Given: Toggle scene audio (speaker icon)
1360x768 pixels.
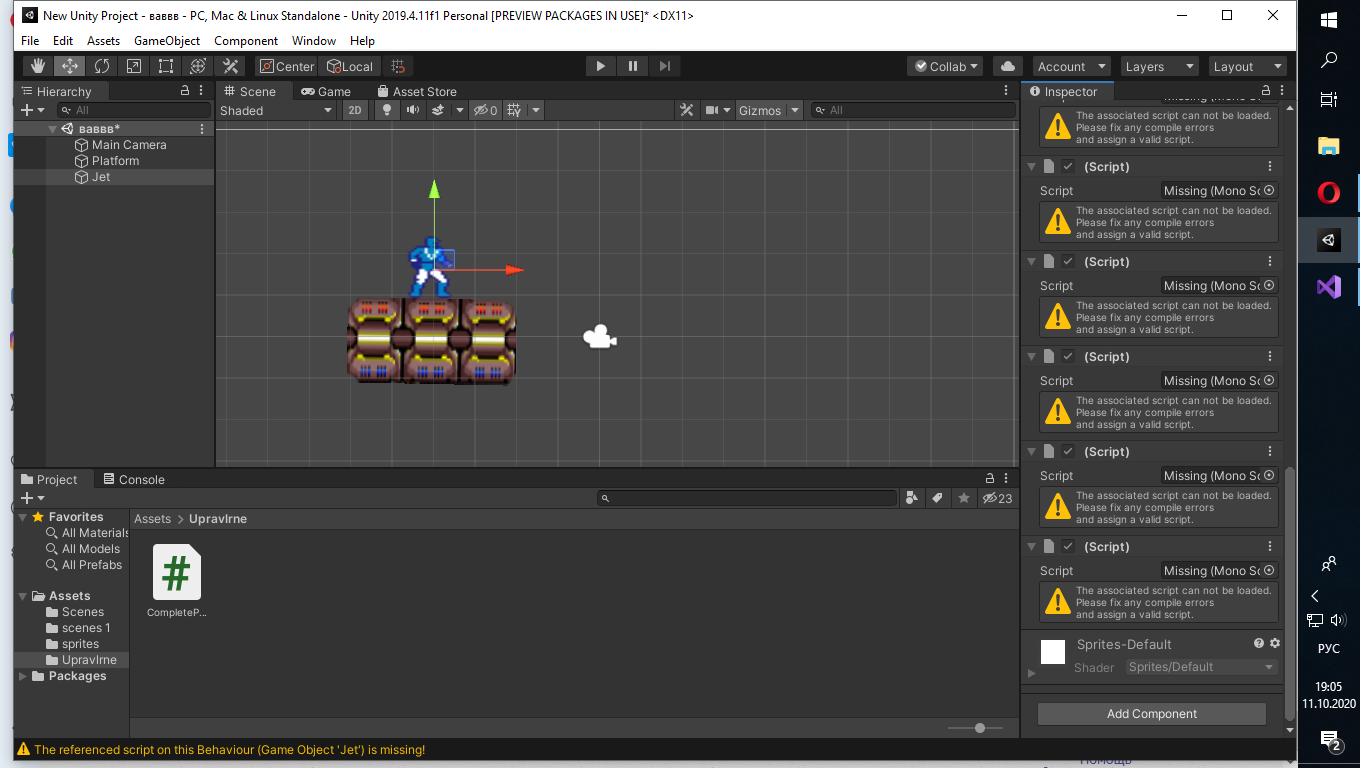Looking at the screenshot, I should (x=412, y=110).
